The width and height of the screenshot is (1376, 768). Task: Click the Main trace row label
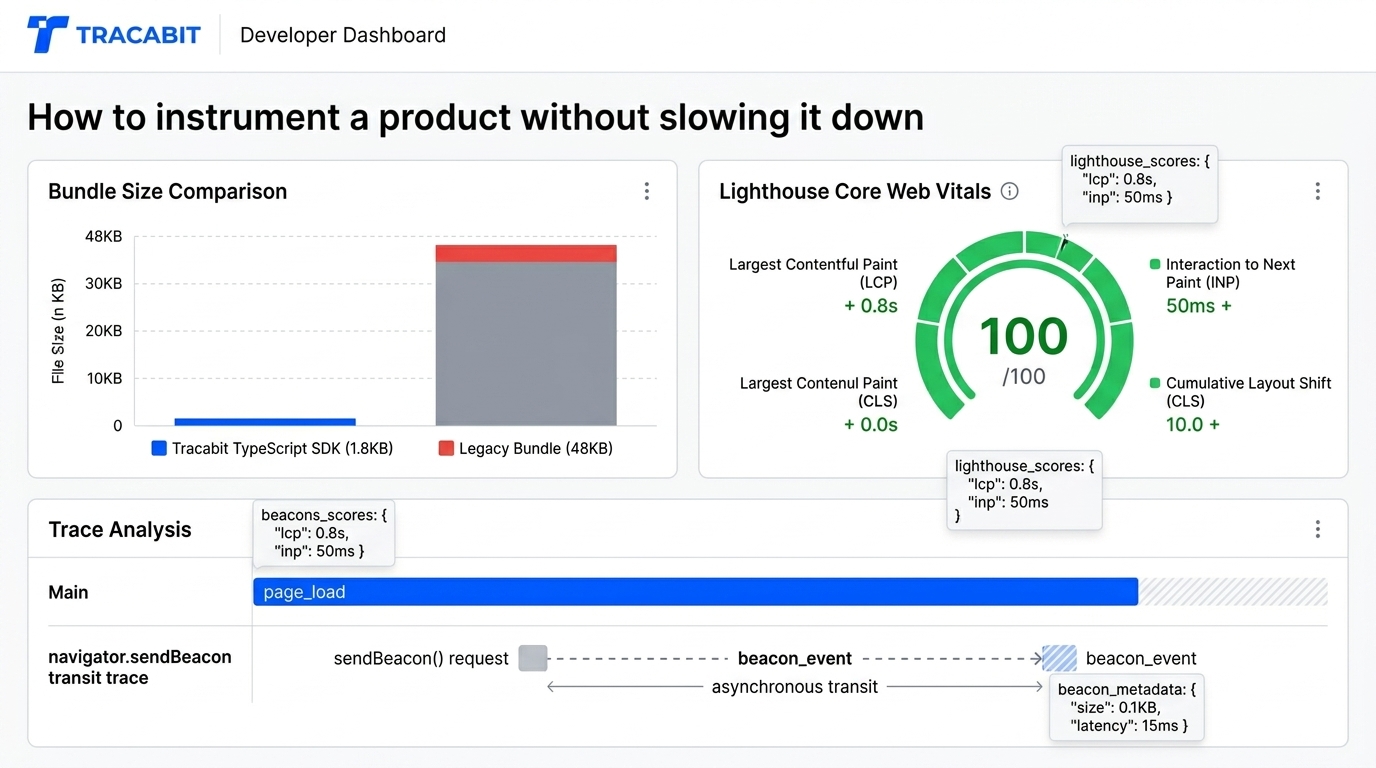pyautogui.click(x=68, y=592)
